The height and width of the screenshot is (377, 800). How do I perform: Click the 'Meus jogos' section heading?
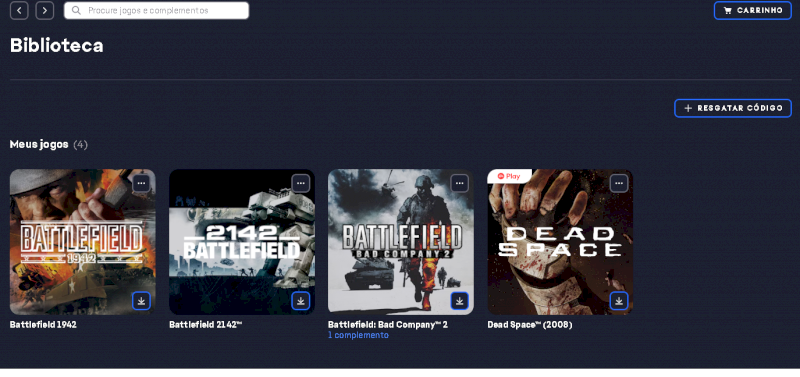[39, 144]
